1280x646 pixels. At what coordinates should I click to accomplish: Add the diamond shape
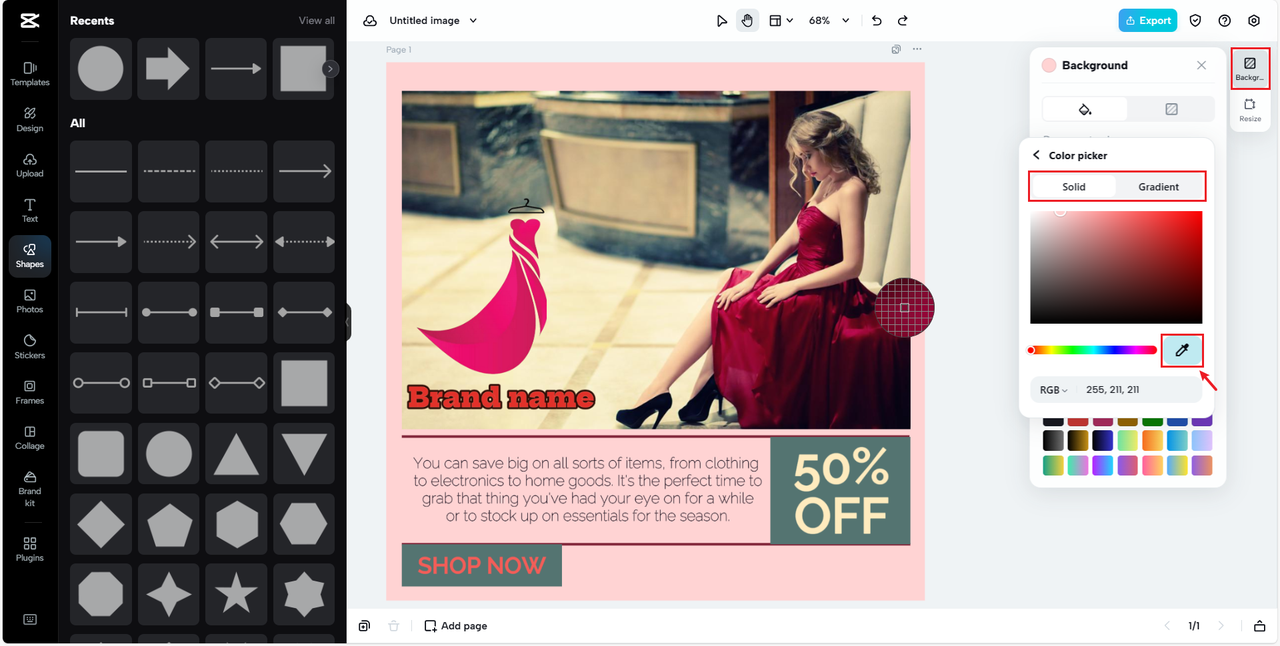pos(101,525)
